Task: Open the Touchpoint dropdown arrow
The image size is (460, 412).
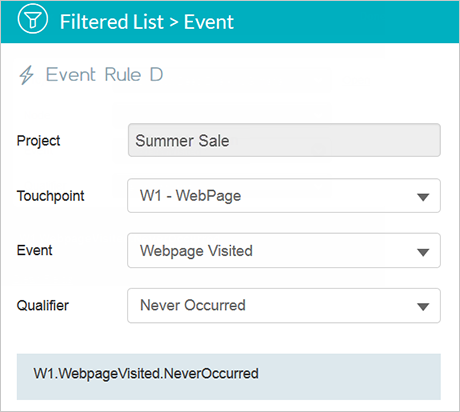Action: coord(423,197)
